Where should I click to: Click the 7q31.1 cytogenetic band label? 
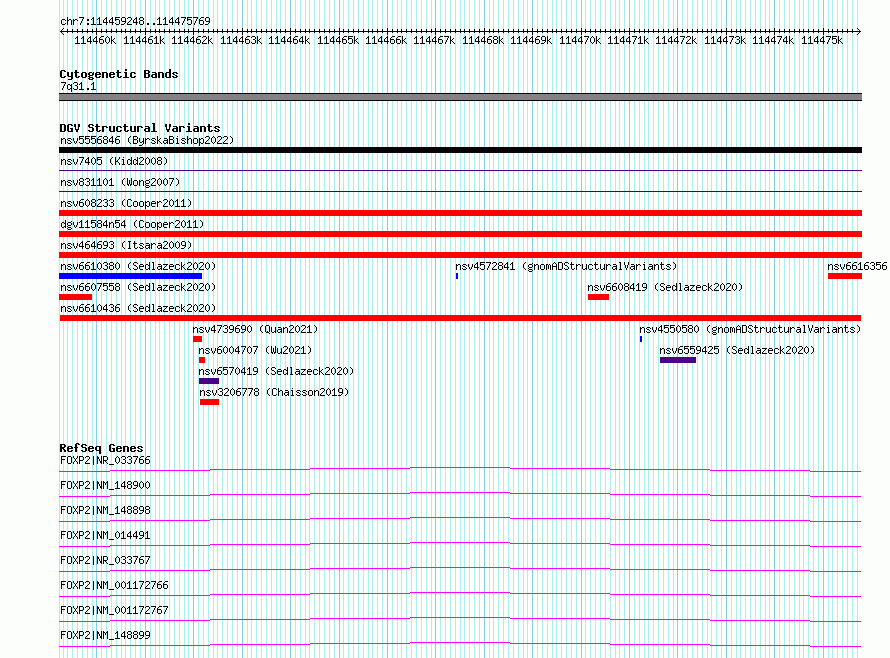(x=78, y=86)
